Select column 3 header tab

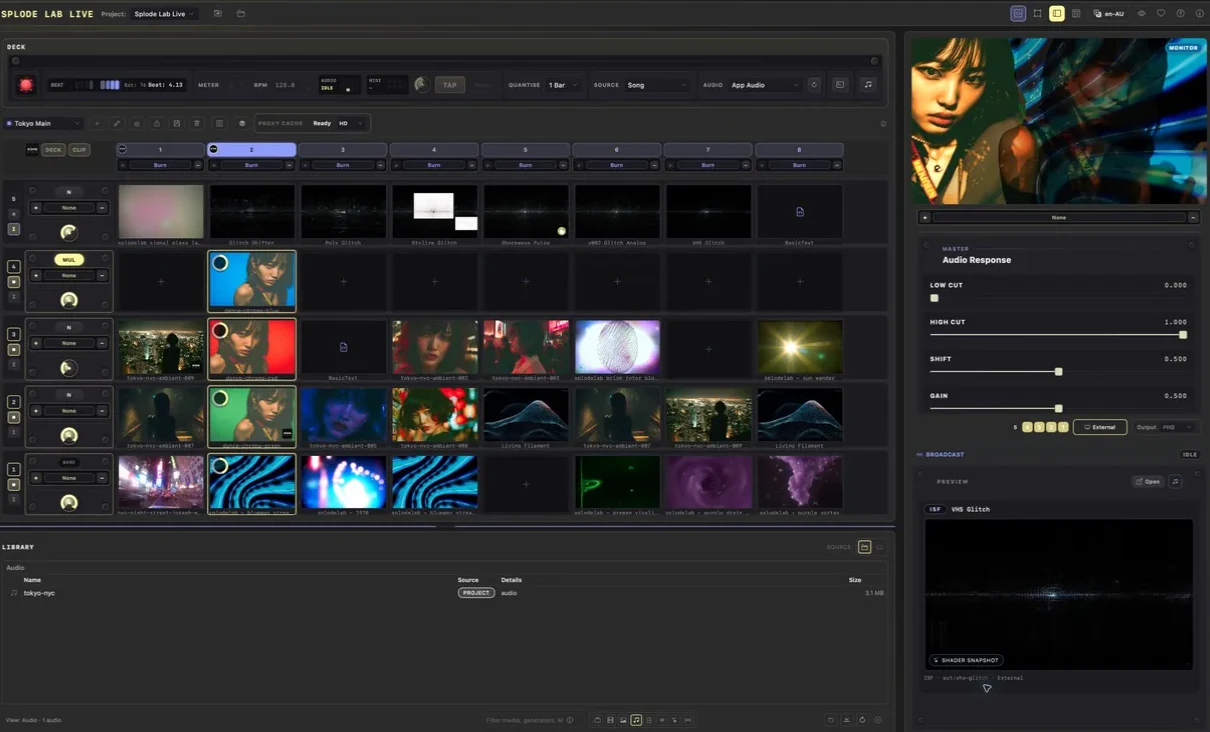pyautogui.click(x=343, y=150)
